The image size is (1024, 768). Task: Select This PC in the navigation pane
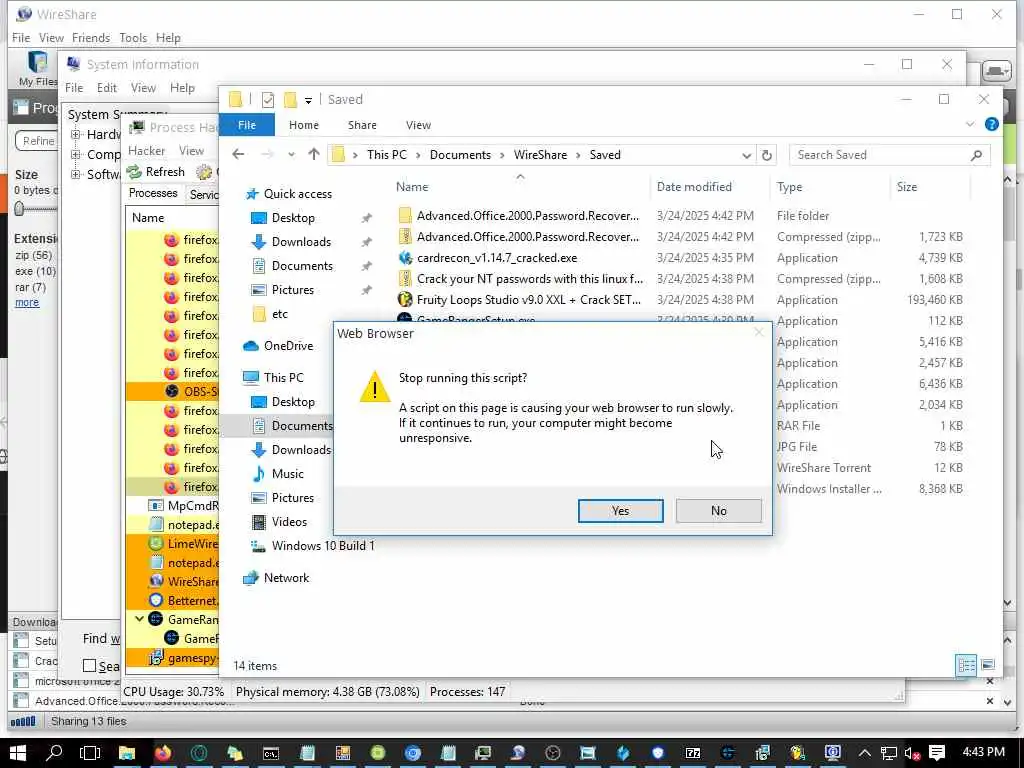click(283, 377)
